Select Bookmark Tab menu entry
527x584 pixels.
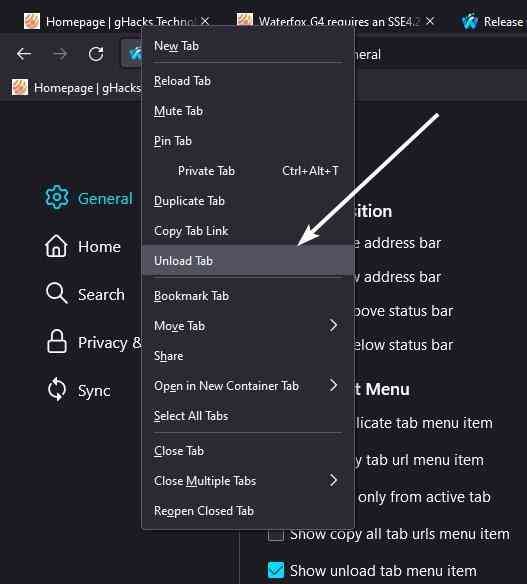tap(248, 296)
